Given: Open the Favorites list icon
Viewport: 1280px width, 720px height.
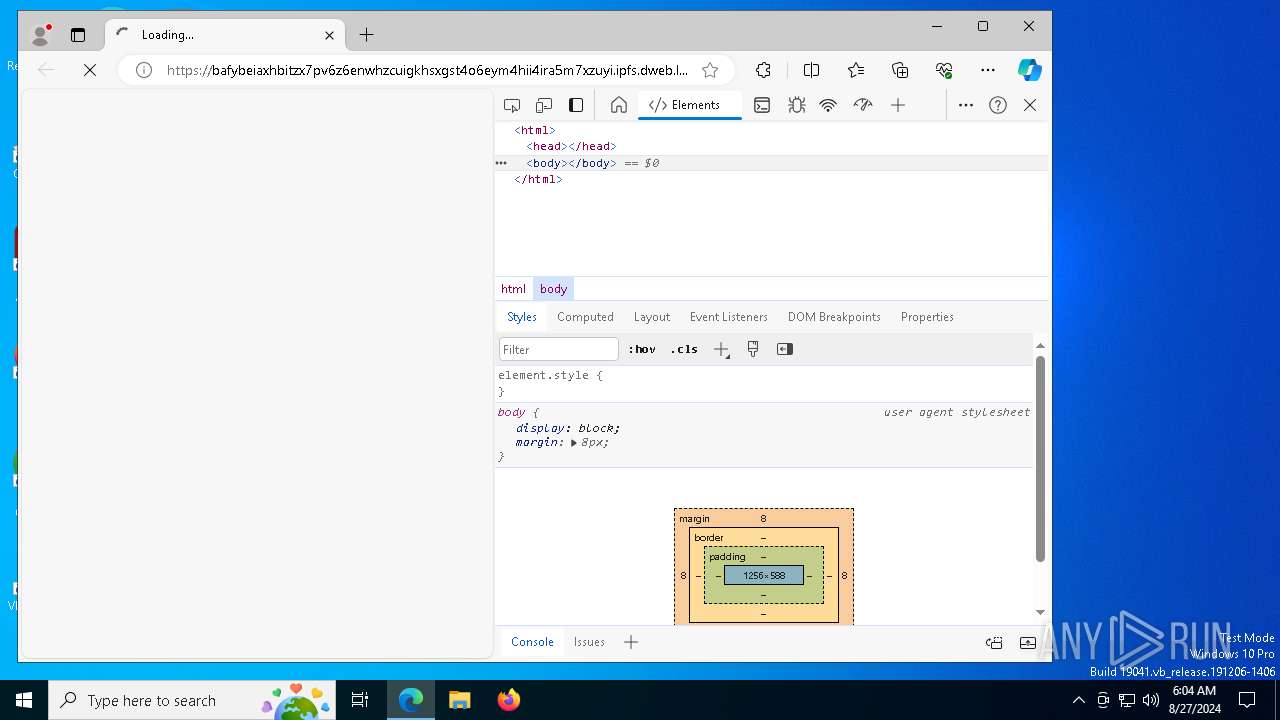Looking at the screenshot, I should (x=856, y=70).
